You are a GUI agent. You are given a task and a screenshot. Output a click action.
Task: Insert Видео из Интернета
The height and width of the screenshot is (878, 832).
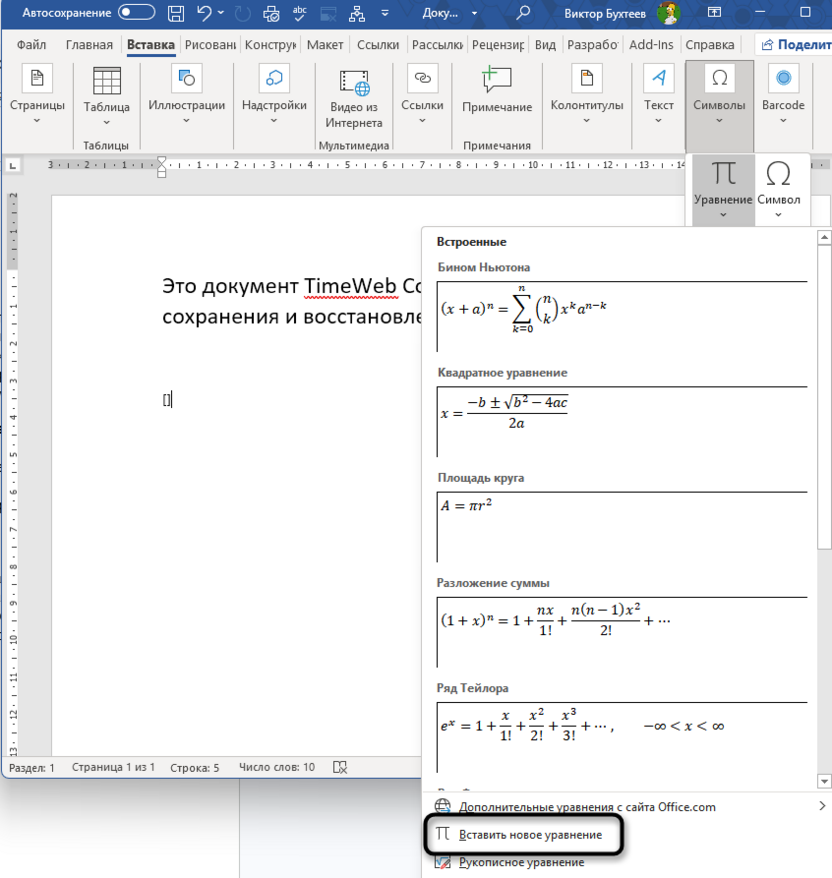point(354,99)
